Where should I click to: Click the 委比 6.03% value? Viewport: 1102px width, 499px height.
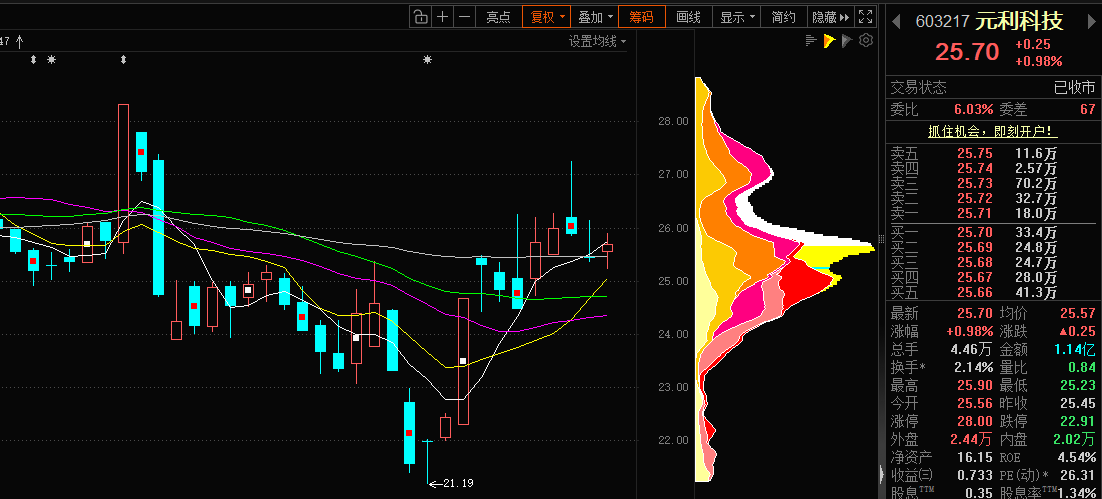(x=973, y=109)
